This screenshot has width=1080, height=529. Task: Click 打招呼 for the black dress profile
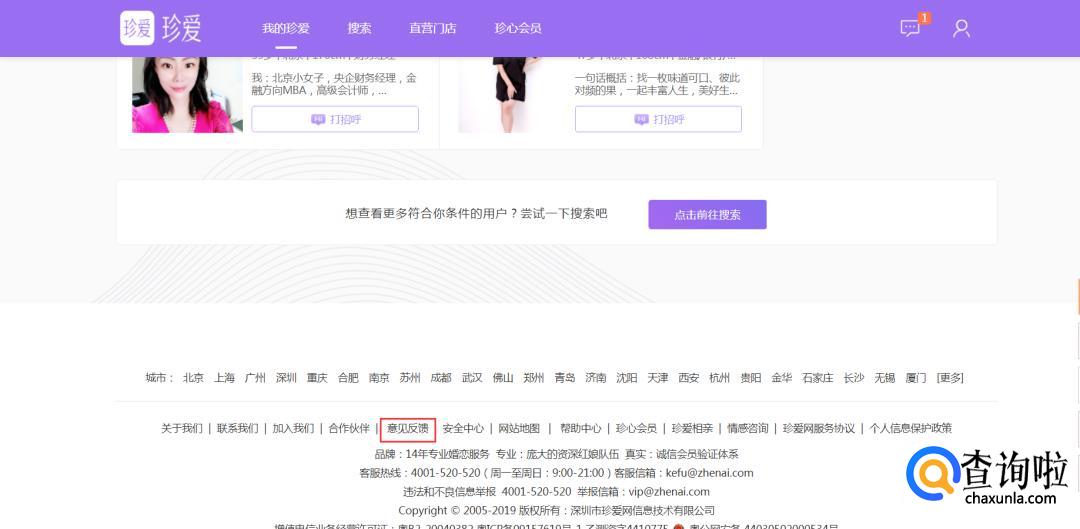(658, 119)
